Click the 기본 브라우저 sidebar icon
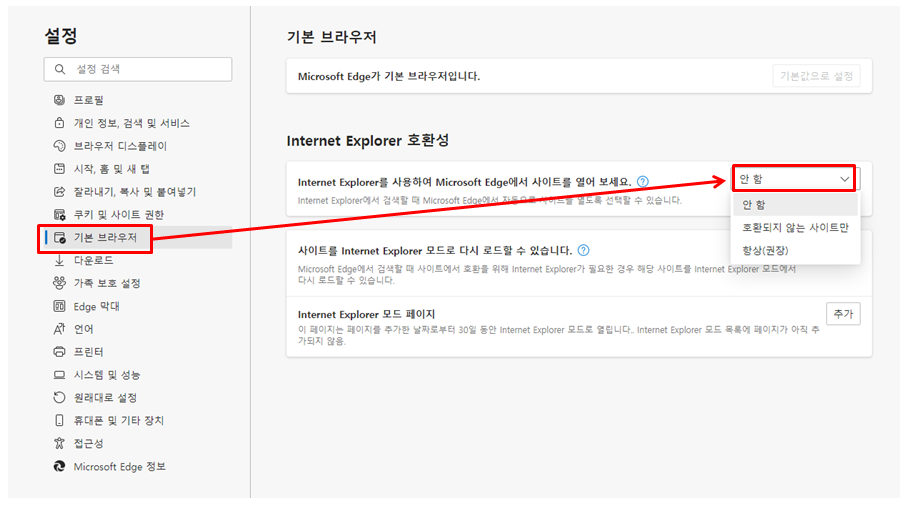This screenshot has width=913, height=512. pyautogui.click(x=59, y=238)
